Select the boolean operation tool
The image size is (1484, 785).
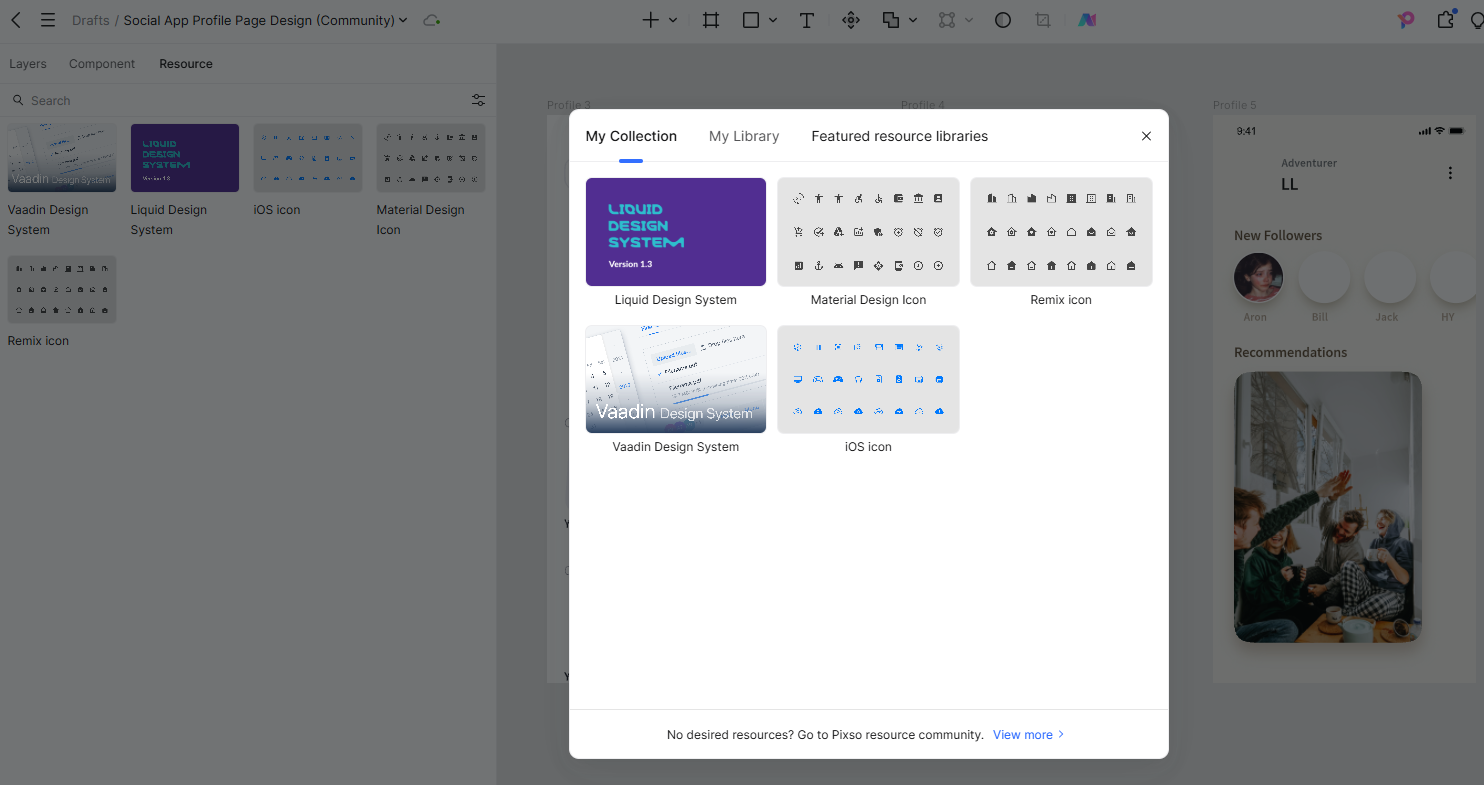pyautogui.click(x=891, y=20)
